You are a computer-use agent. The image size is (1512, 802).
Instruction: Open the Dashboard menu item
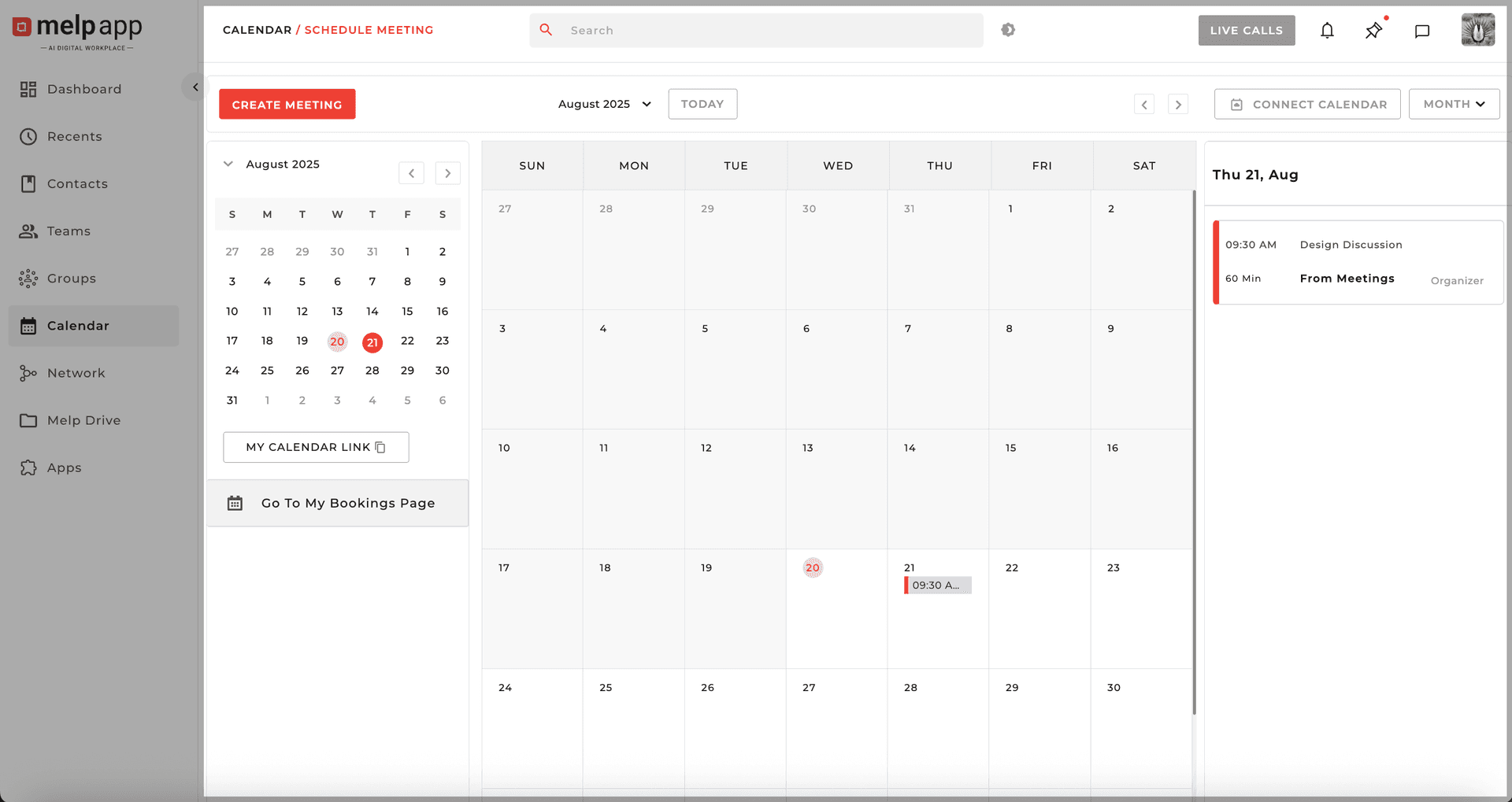click(84, 88)
